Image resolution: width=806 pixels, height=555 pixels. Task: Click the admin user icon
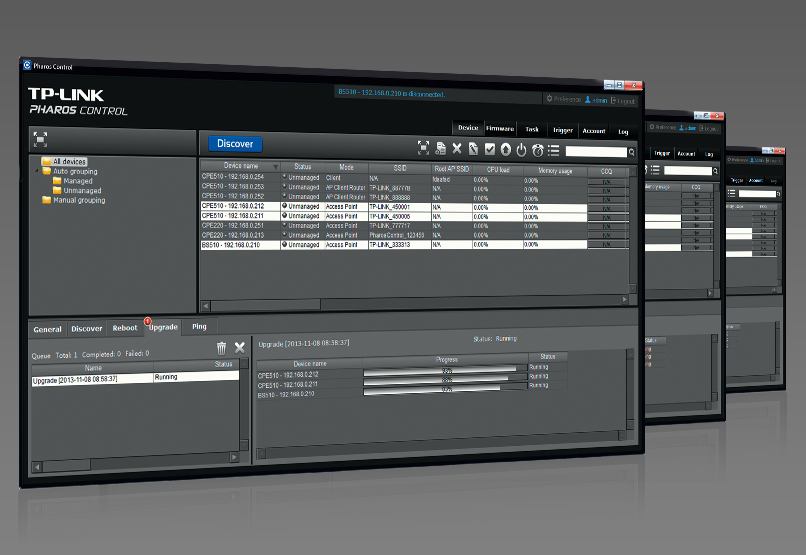tap(588, 99)
